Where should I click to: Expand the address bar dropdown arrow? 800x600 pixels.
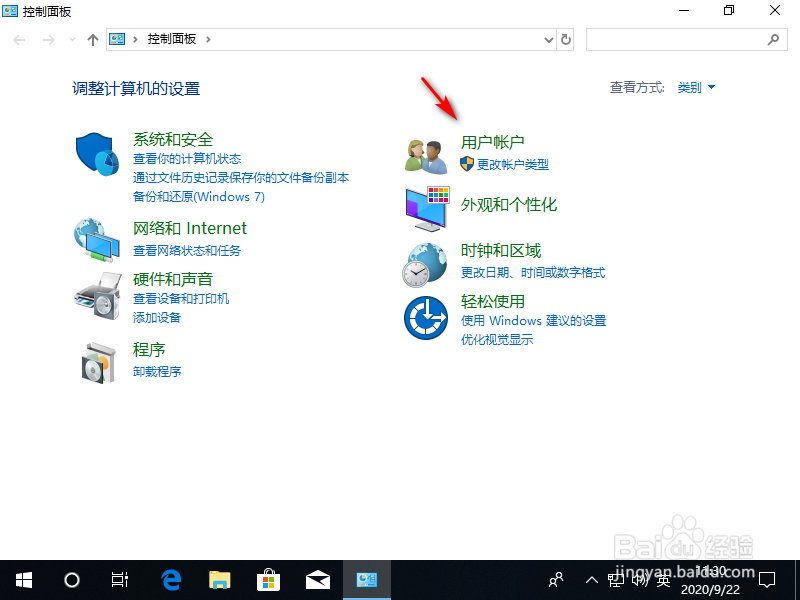point(549,39)
